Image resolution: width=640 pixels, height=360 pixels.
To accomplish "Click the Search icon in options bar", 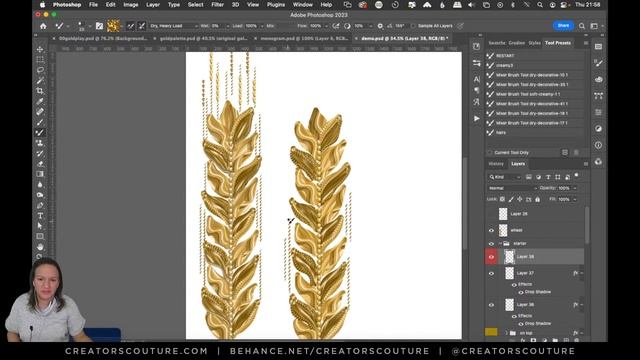I will coord(582,26).
